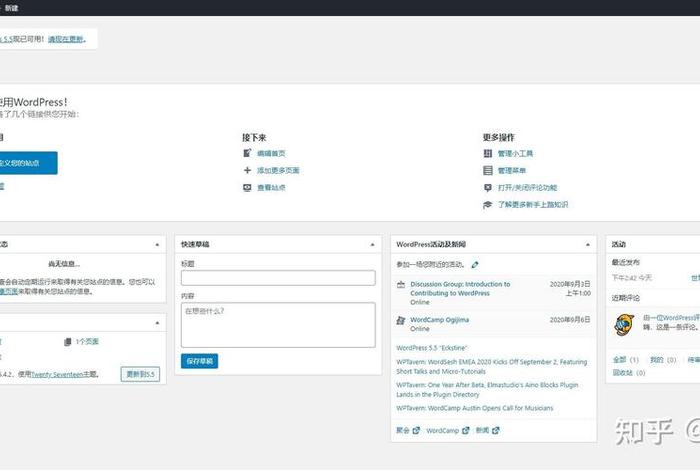Open the 查看站点 view site link

[271, 188]
